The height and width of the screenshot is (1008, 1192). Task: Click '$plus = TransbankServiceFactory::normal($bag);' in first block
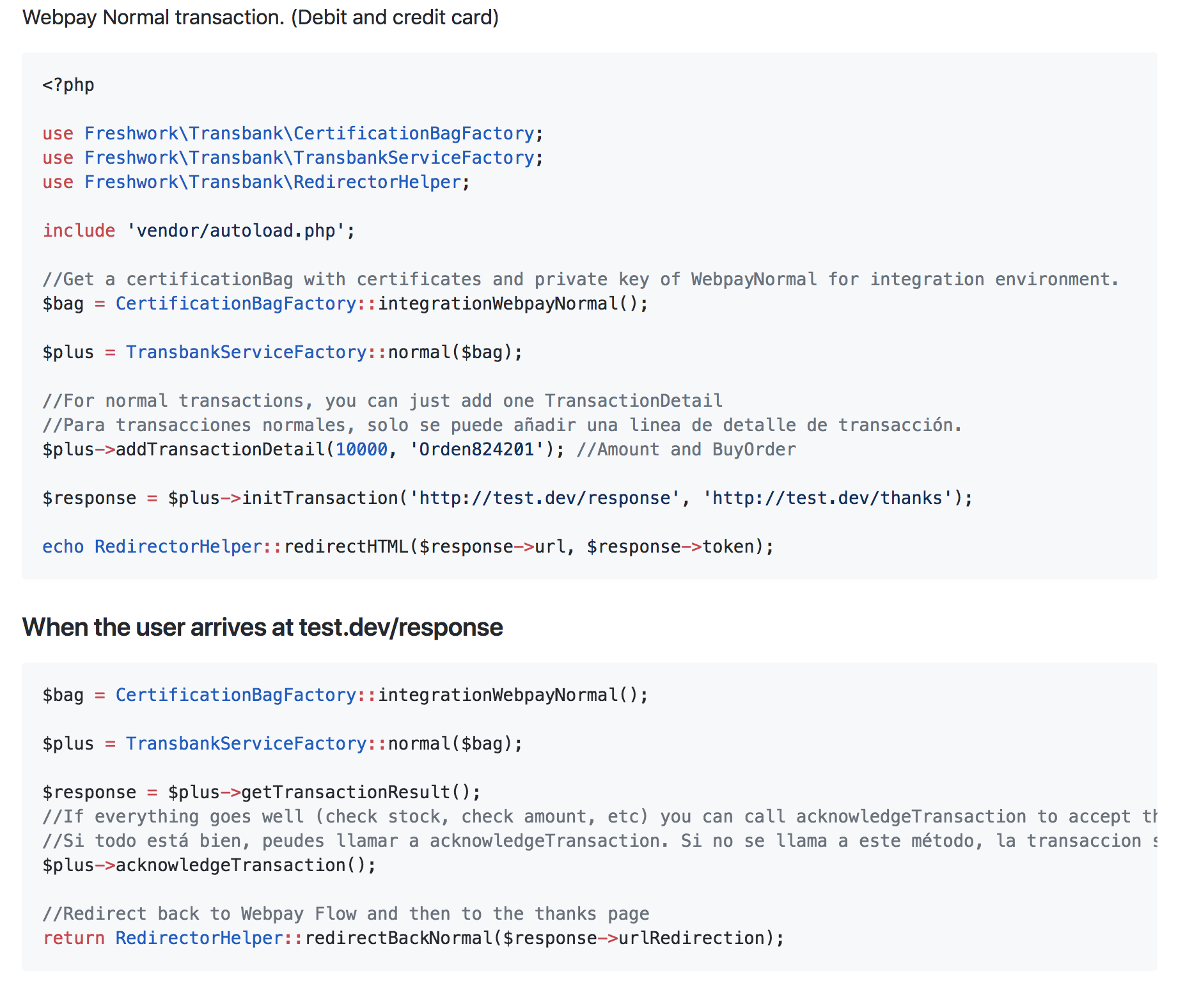tap(283, 352)
